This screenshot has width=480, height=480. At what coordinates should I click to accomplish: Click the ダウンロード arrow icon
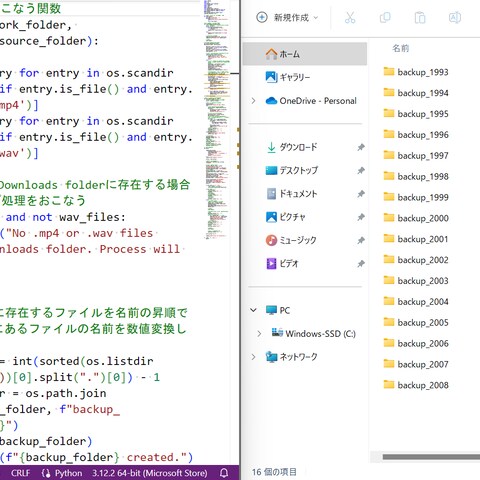(x=271, y=147)
